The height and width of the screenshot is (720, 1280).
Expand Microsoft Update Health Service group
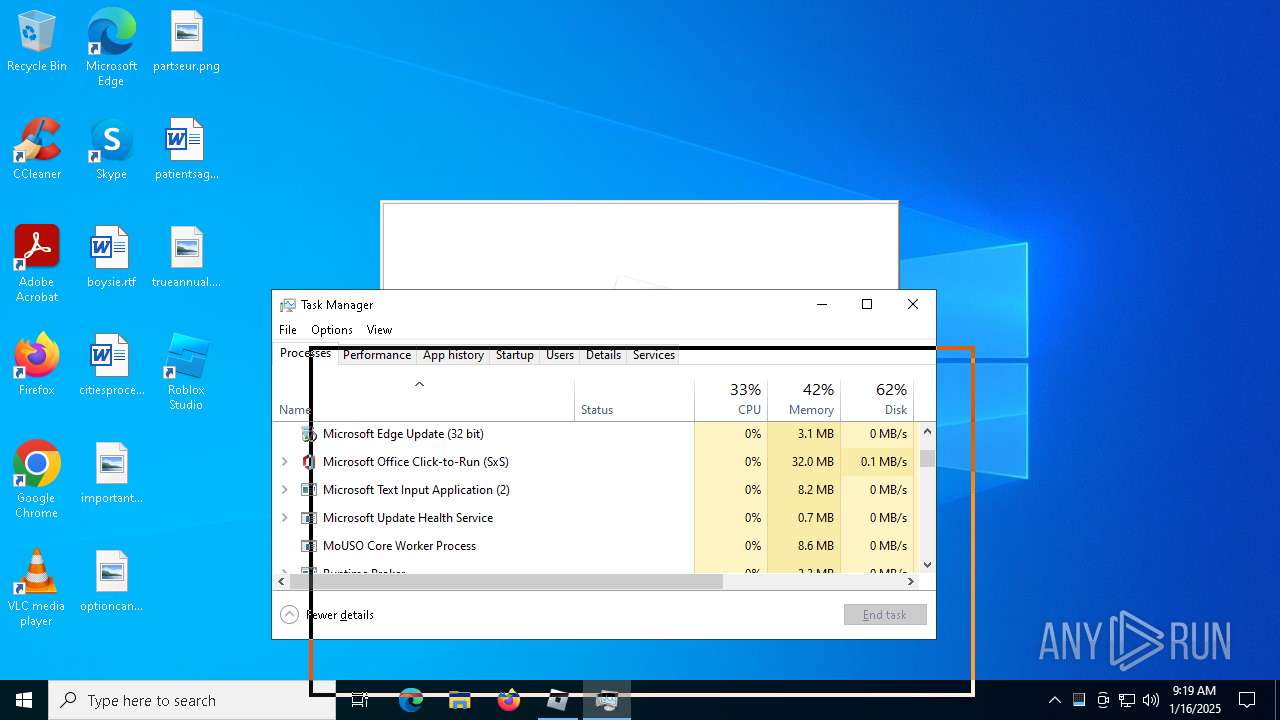pos(285,518)
